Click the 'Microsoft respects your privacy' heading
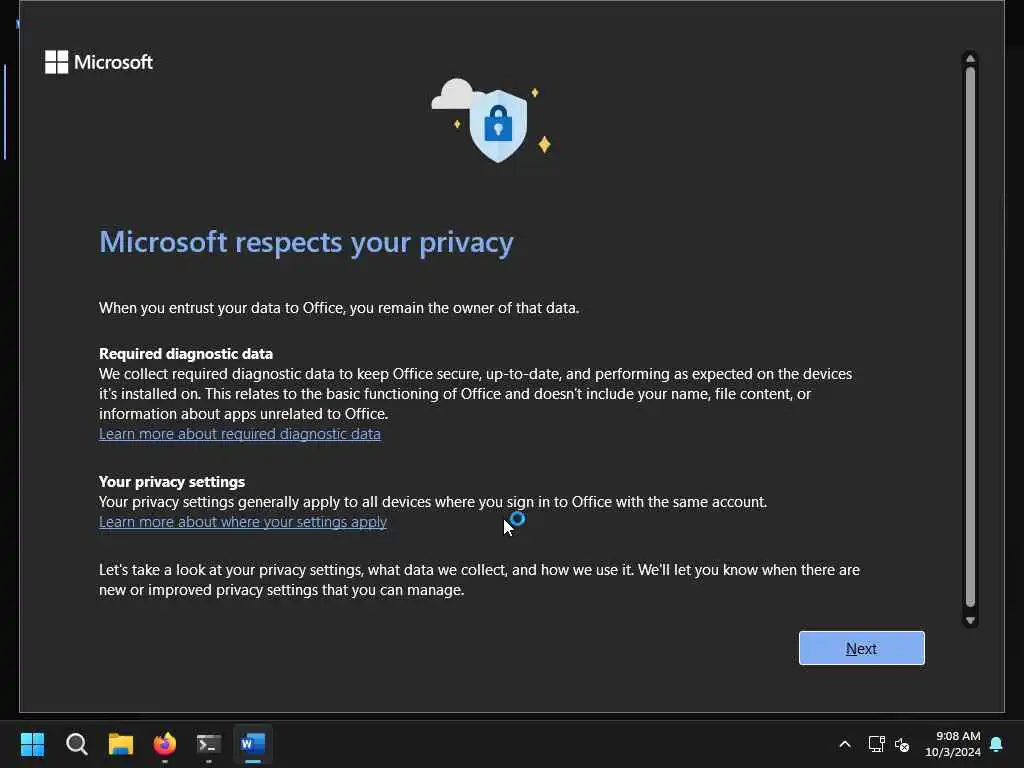 (306, 242)
